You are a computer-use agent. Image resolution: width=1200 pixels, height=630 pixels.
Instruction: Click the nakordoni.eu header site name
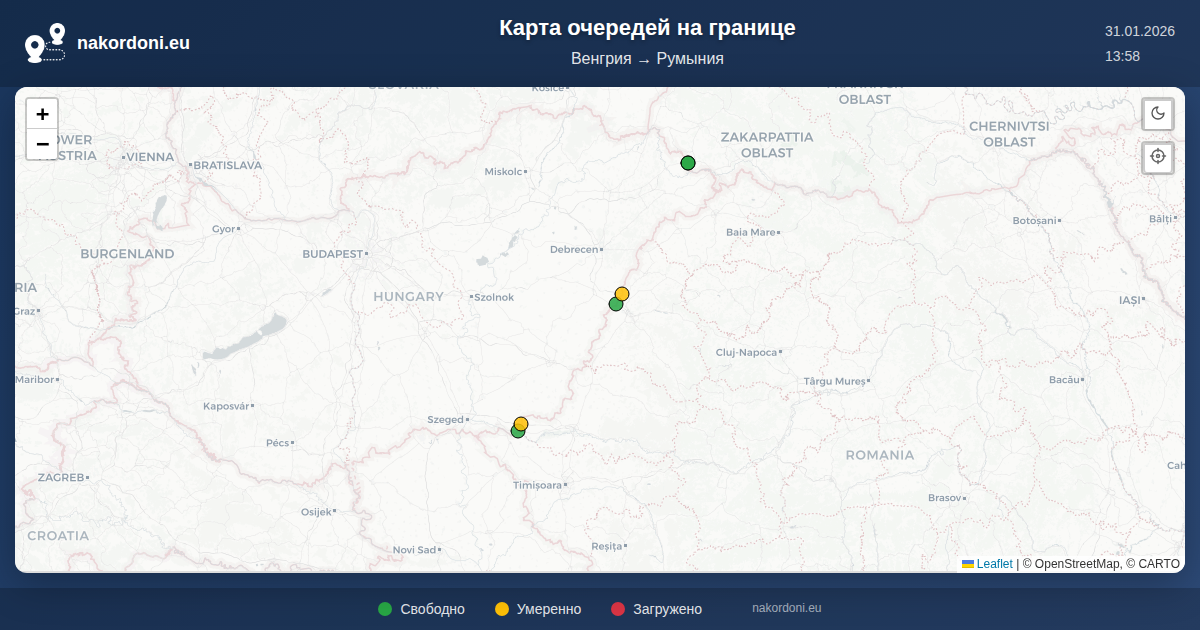[133, 43]
